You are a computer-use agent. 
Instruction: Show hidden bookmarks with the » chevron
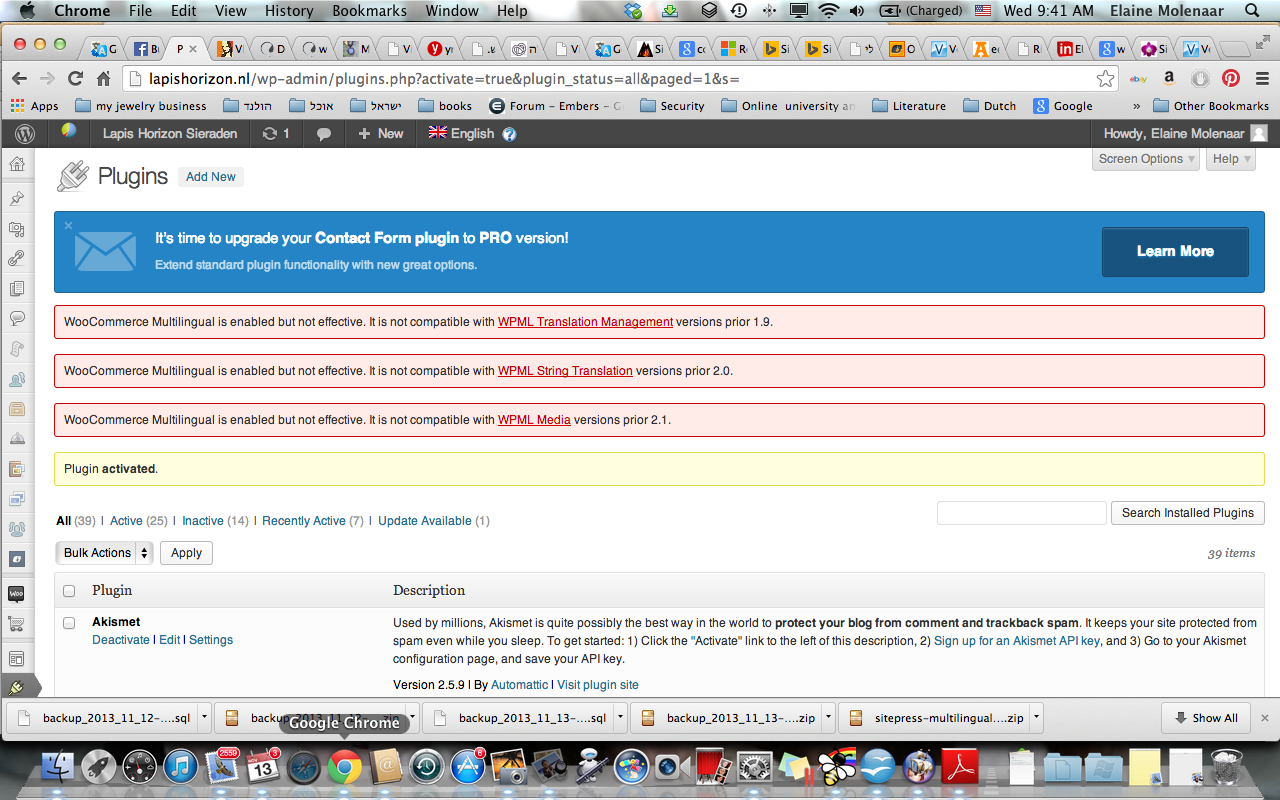pyautogui.click(x=1136, y=106)
